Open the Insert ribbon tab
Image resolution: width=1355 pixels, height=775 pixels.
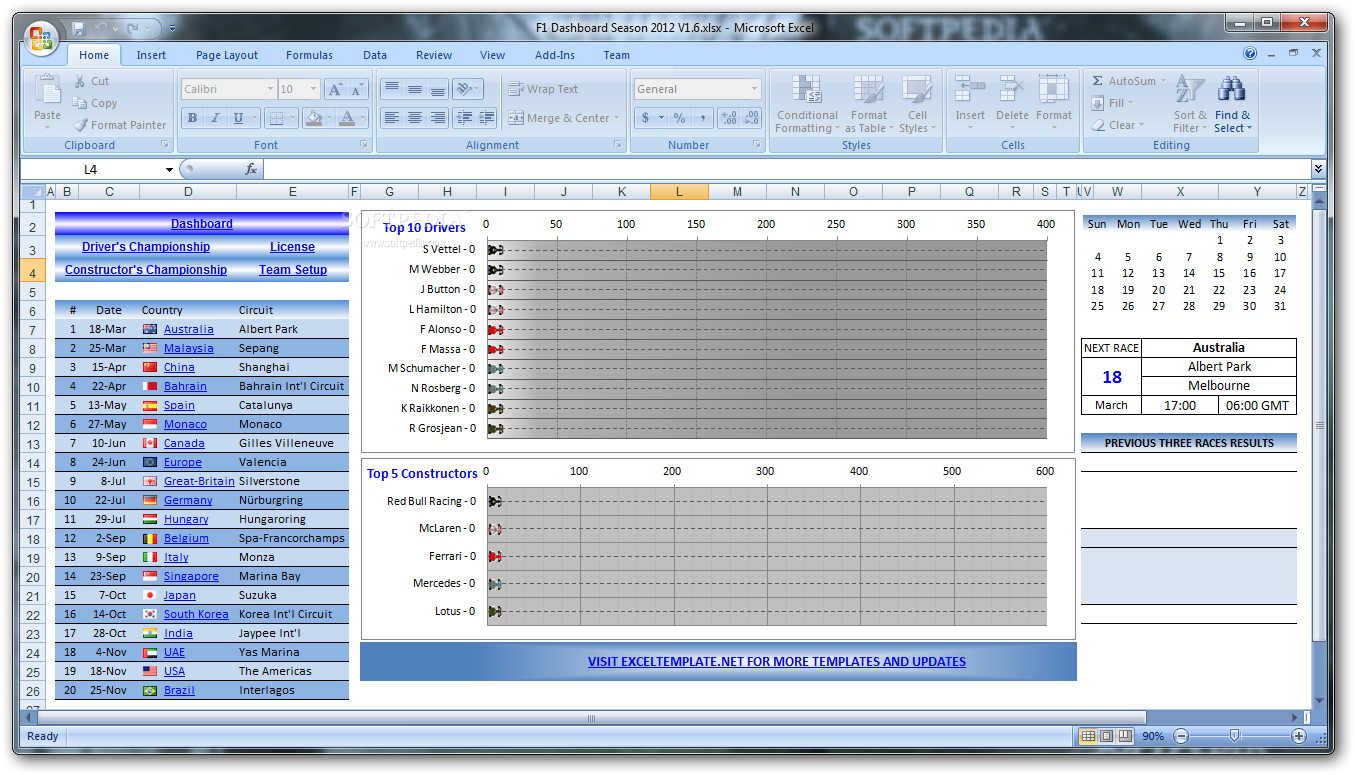pos(152,55)
